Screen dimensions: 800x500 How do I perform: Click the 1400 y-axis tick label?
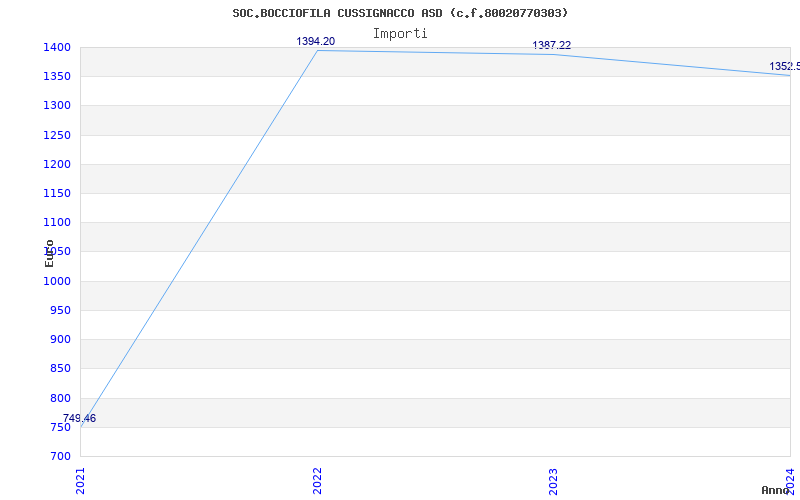click(57, 47)
